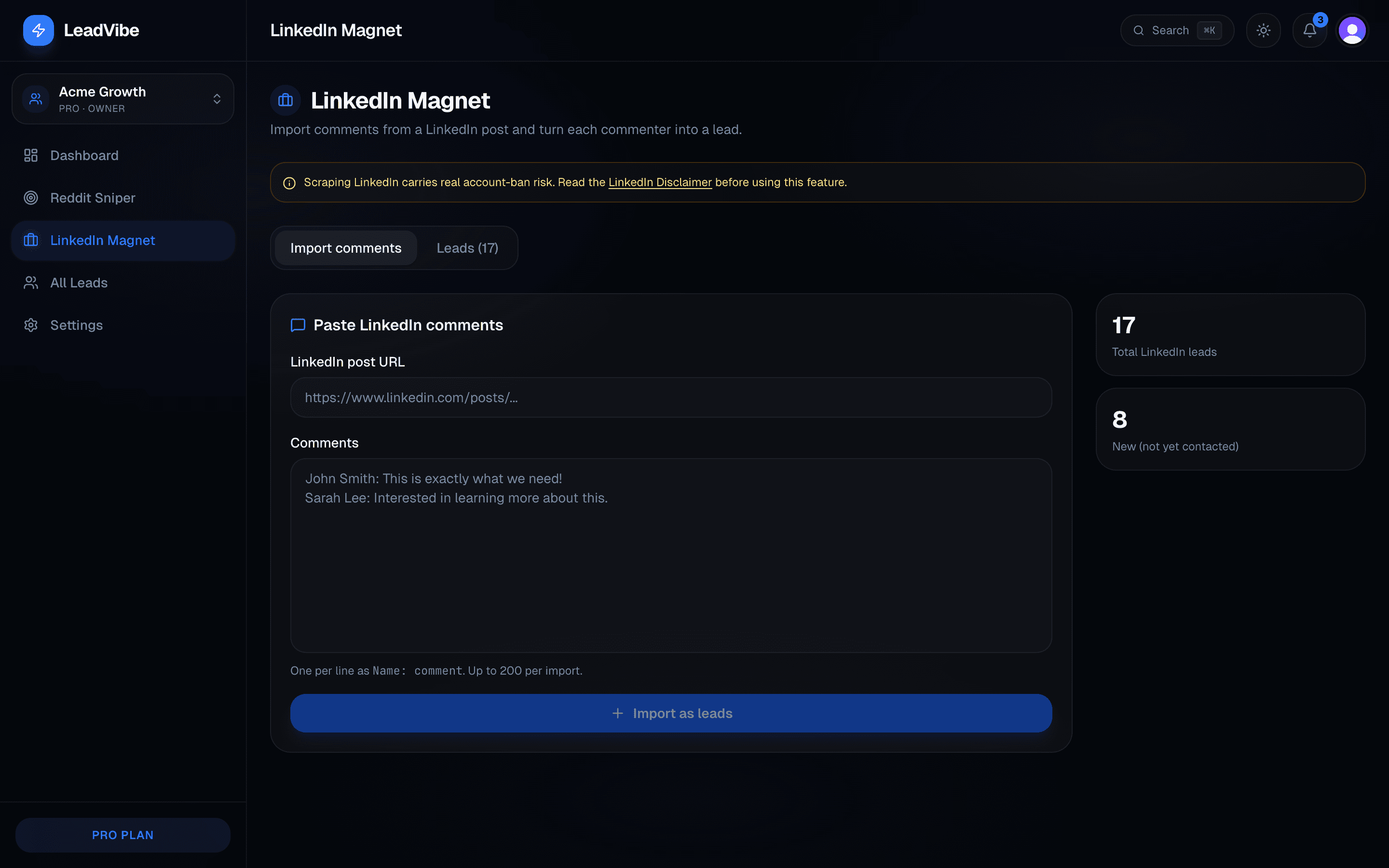The height and width of the screenshot is (868, 1389).
Task: Click the 'One per line as Name: comment' hint
Action: (x=436, y=670)
